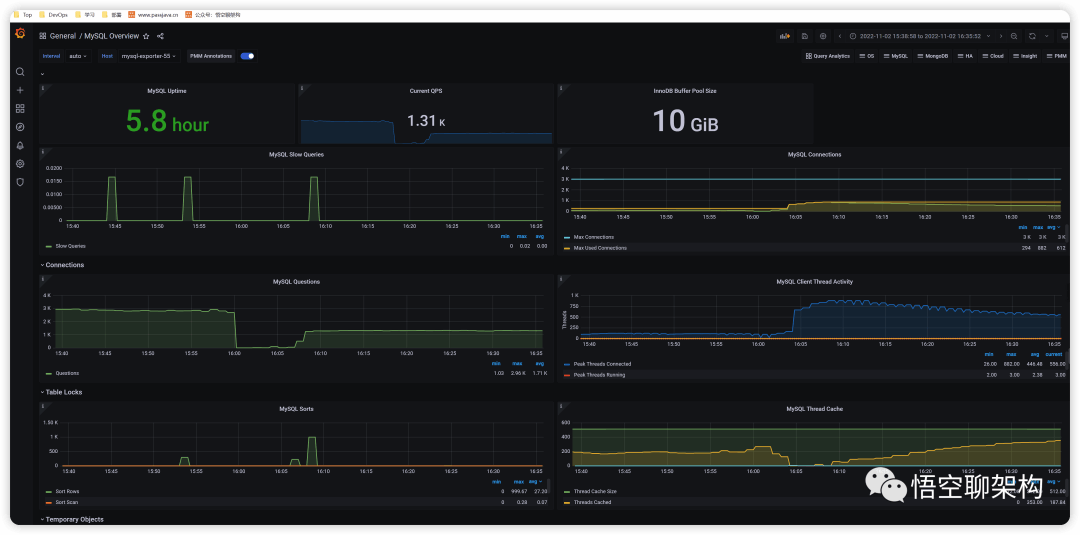1080x535 pixels.
Task: Open the Interval auto dropdown
Action: [78, 56]
